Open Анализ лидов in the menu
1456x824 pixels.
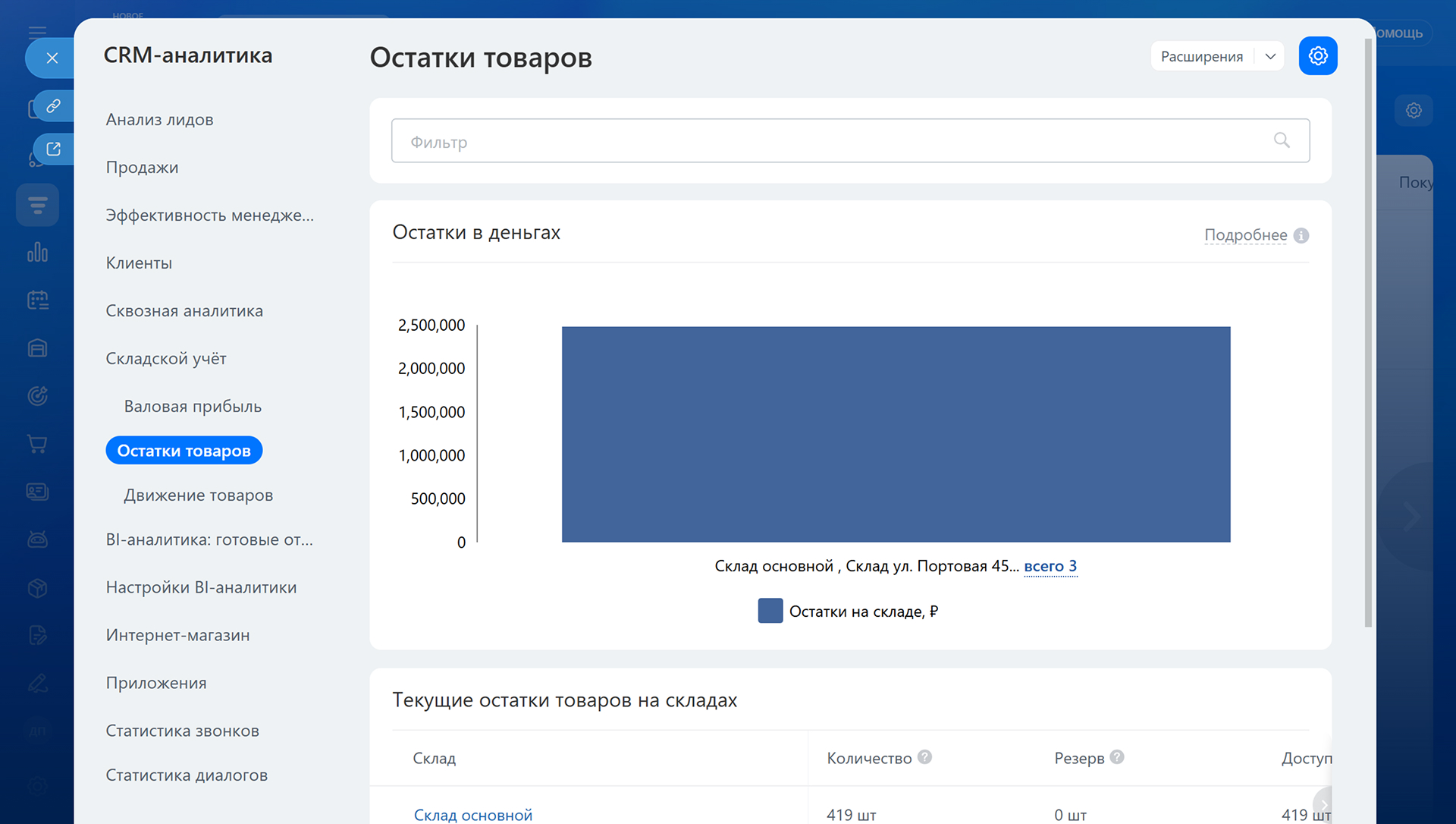coord(159,120)
